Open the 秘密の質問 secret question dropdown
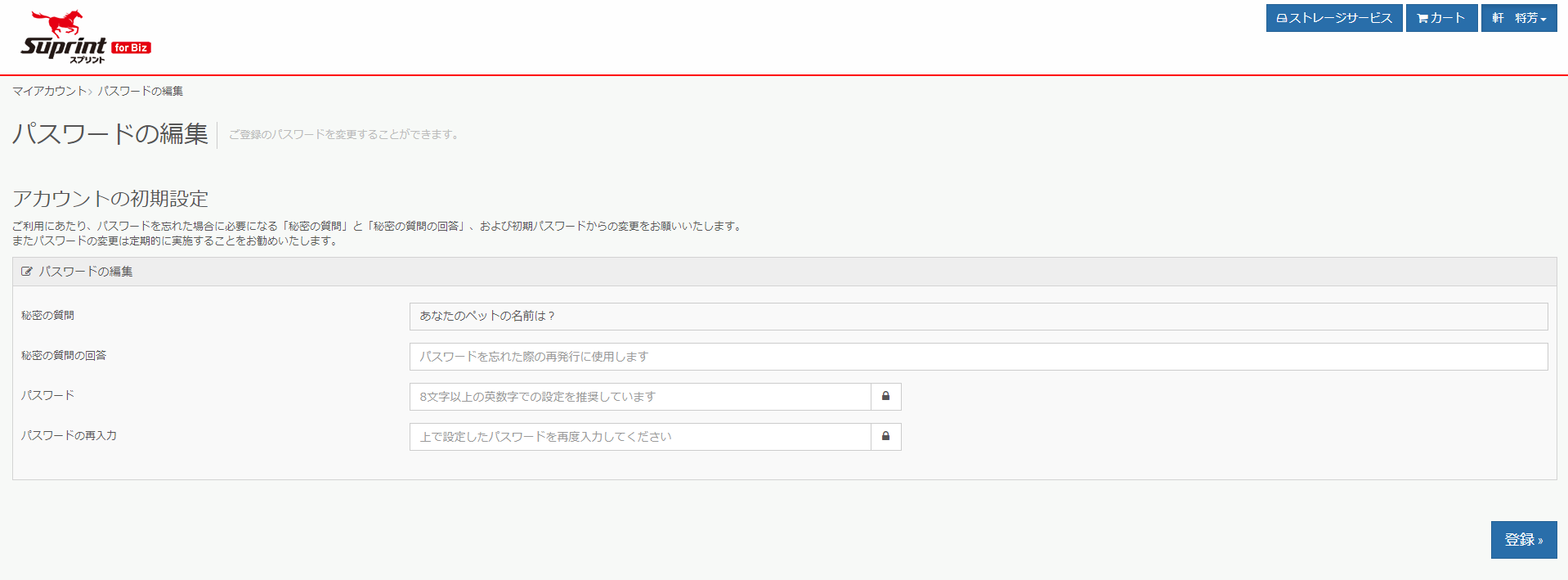The height and width of the screenshot is (580, 1568). pyautogui.click(x=978, y=317)
